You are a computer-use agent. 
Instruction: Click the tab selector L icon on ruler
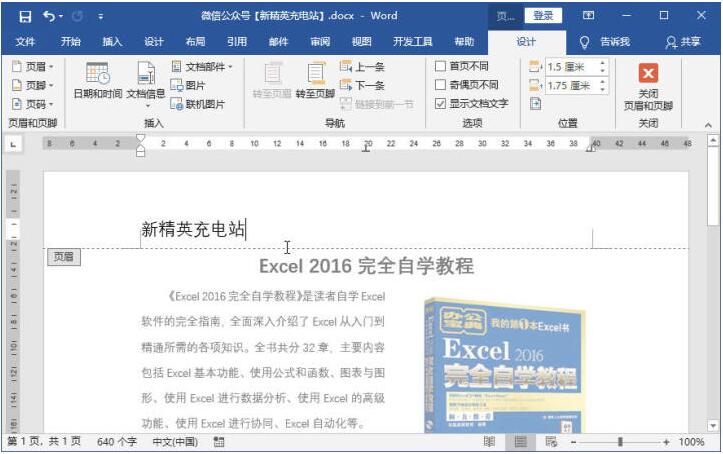tap(13, 144)
